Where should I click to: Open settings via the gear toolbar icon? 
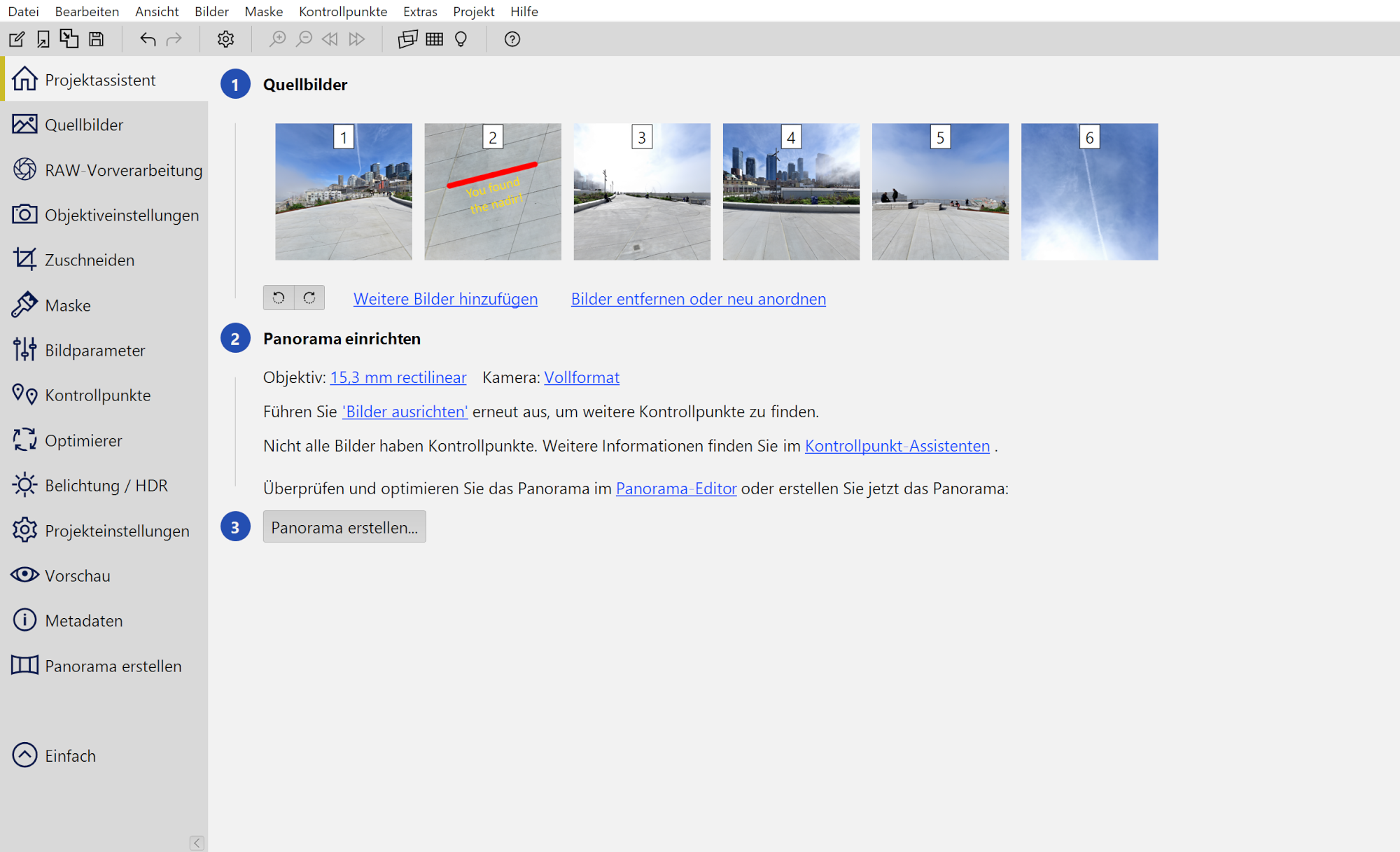pyautogui.click(x=225, y=39)
